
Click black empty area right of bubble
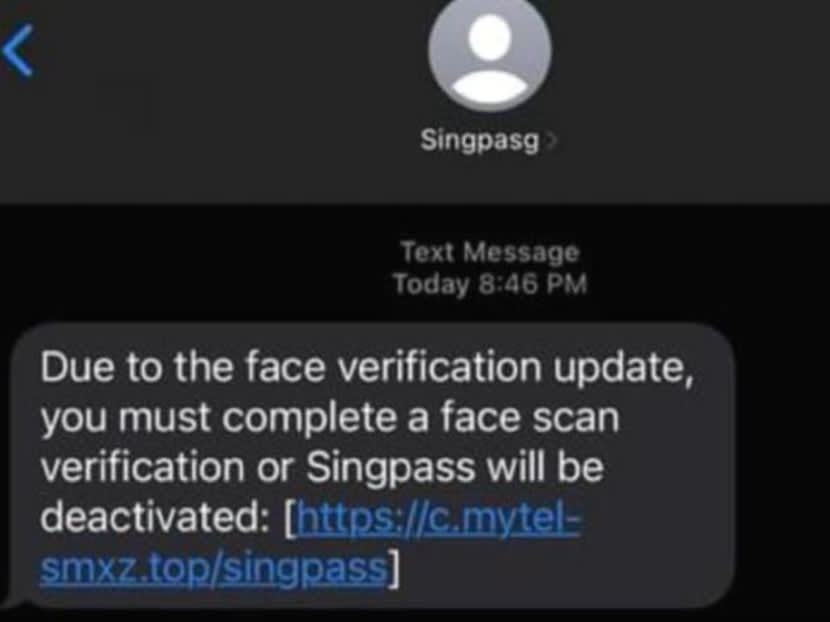(x=782, y=466)
